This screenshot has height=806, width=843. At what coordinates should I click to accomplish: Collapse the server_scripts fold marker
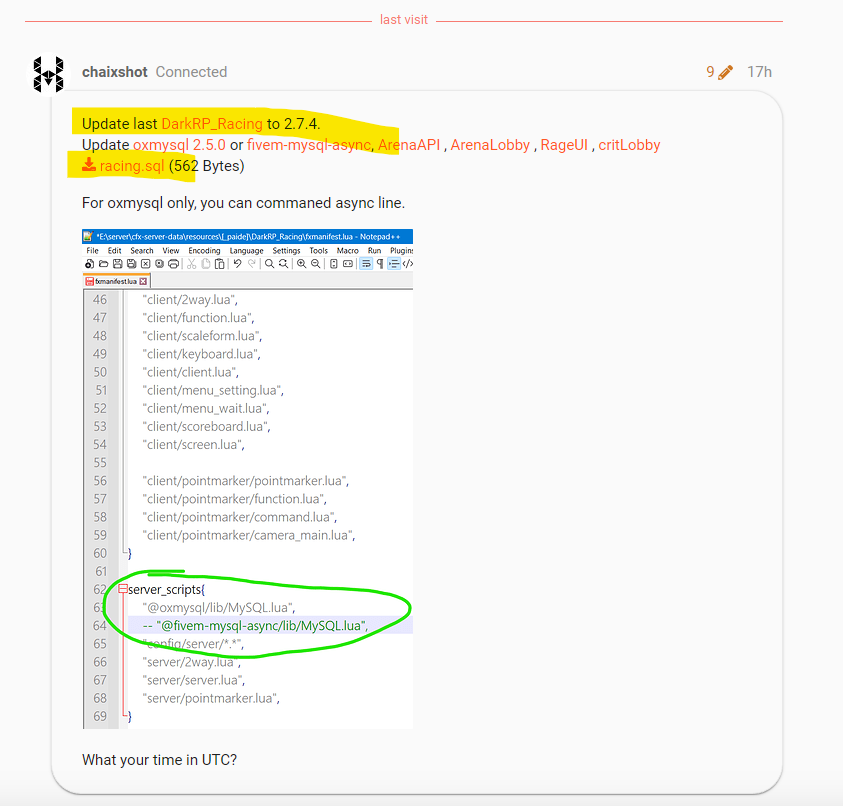pos(123,589)
